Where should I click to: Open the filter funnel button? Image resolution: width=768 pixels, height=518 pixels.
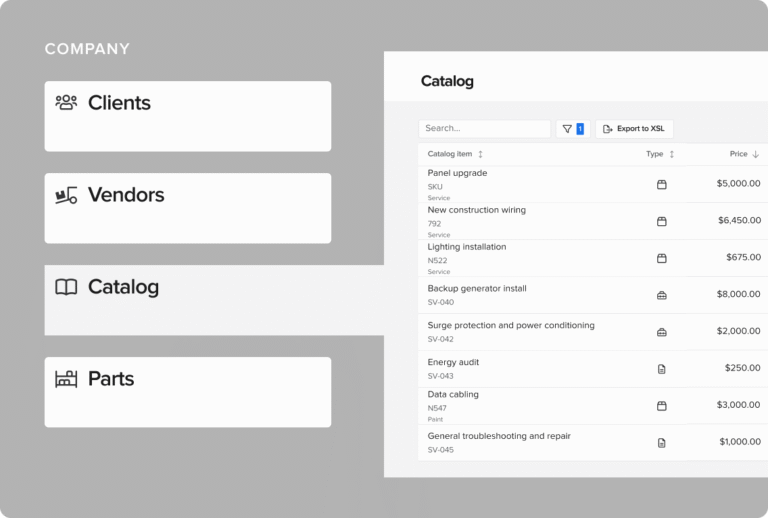573,129
